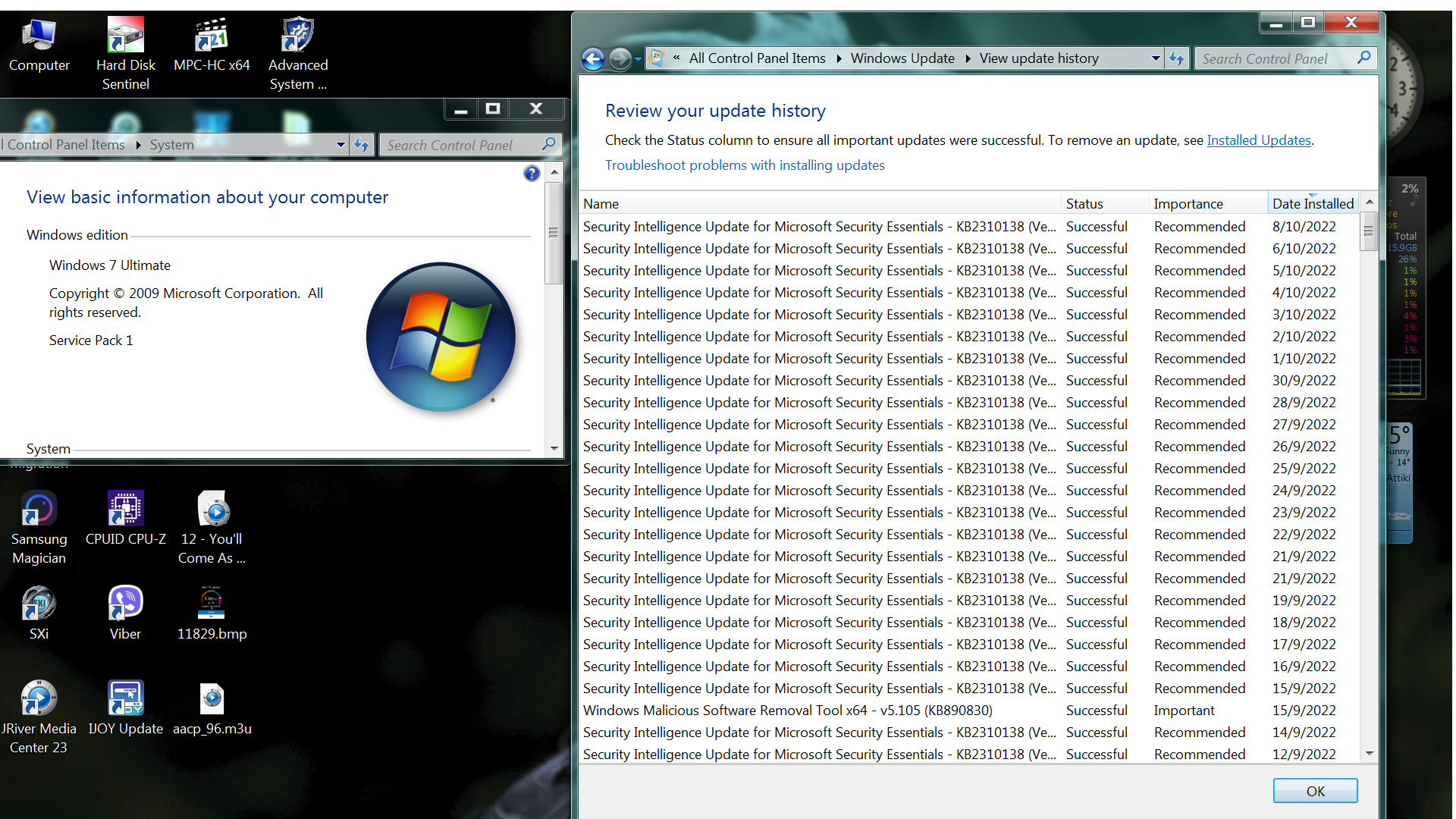
Task: Select the 12 - You'll Come As file
Action: [212, 528]
